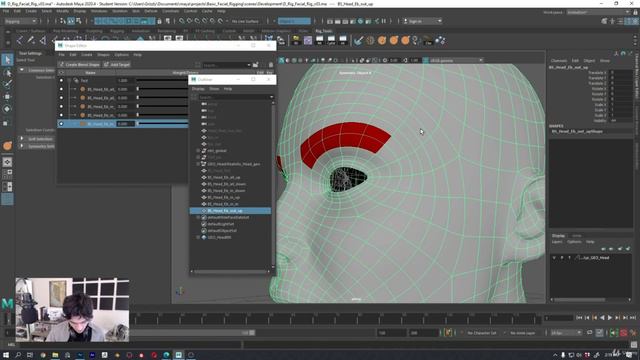Open the Show menu in Outliner
The height and width of the screenshot is (360, 640).
tap(214, 89)
